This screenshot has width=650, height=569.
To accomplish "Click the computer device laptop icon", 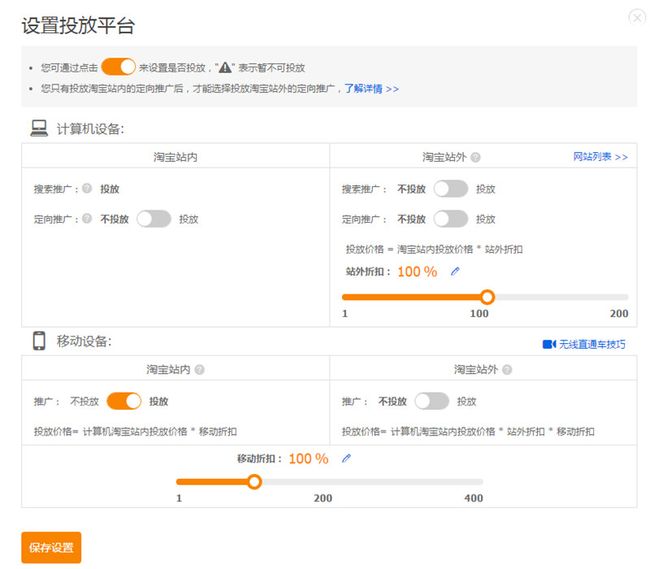I will pos(39,128).
